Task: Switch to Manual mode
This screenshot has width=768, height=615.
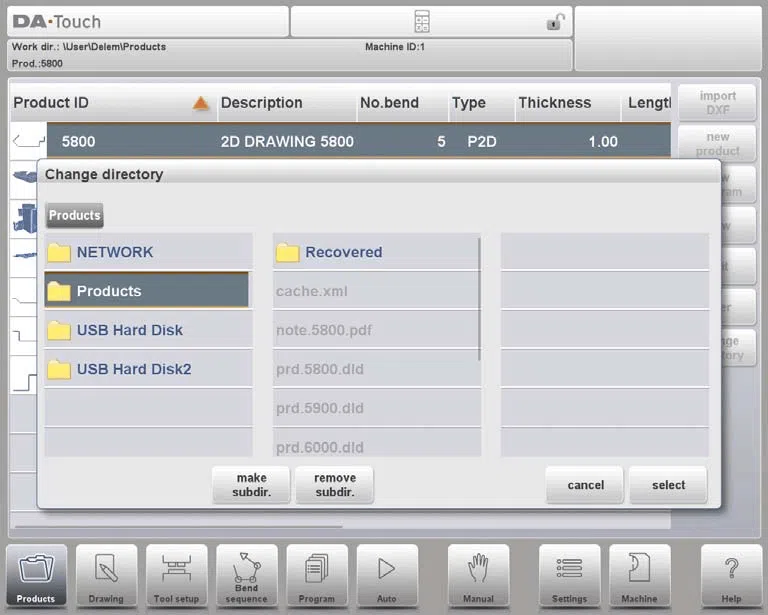Action: pyautogui.click(x=479, y=576)
